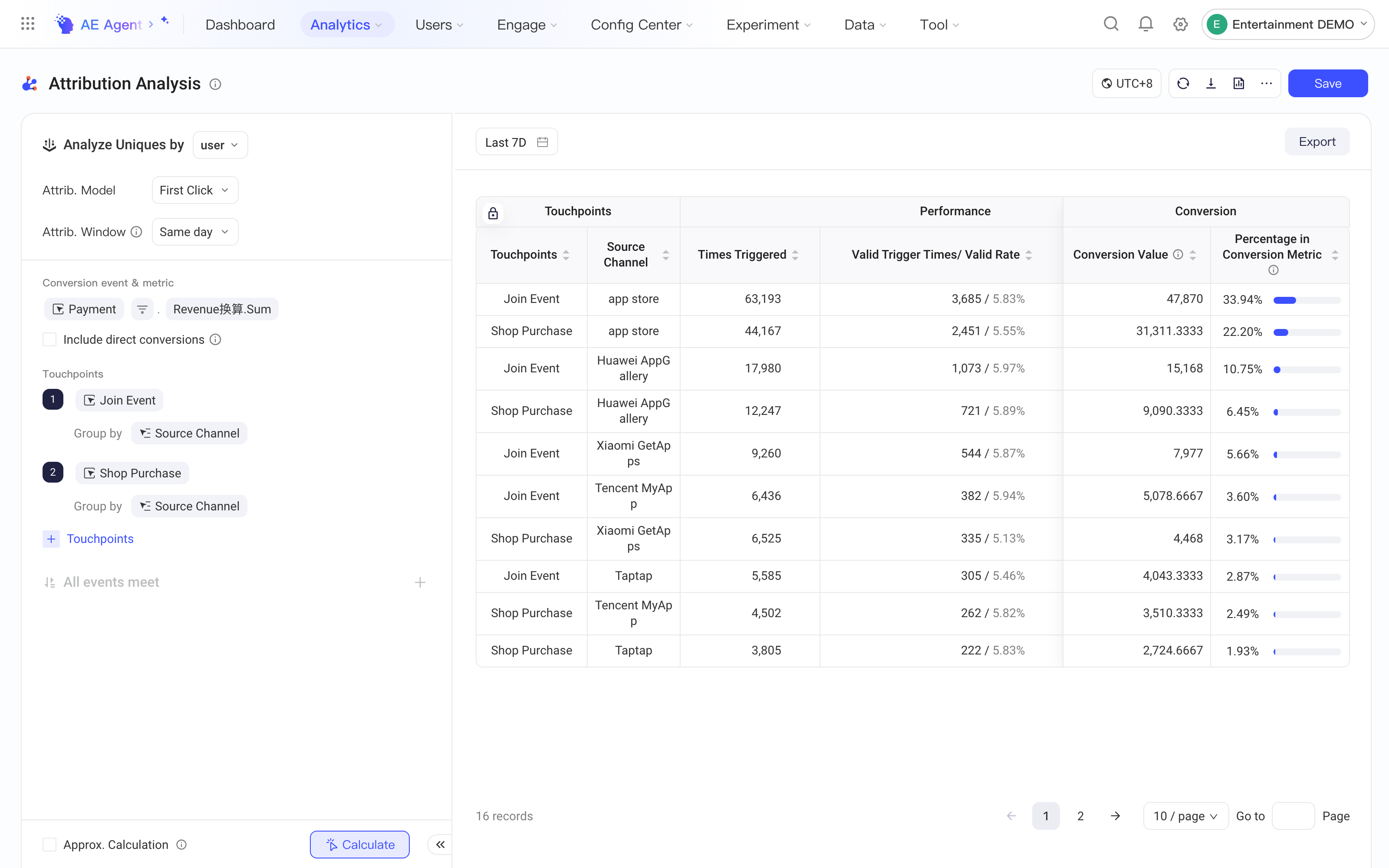Open the Same day window dropdown
This screenshot has width=1389, height=868.
pyautogui.click(x=194, y=232)
